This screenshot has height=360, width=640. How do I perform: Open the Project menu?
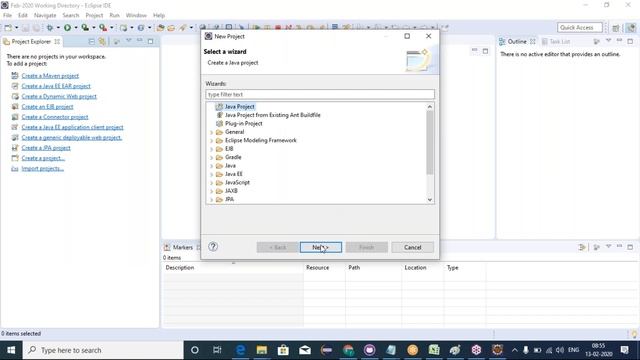[94, 15]
